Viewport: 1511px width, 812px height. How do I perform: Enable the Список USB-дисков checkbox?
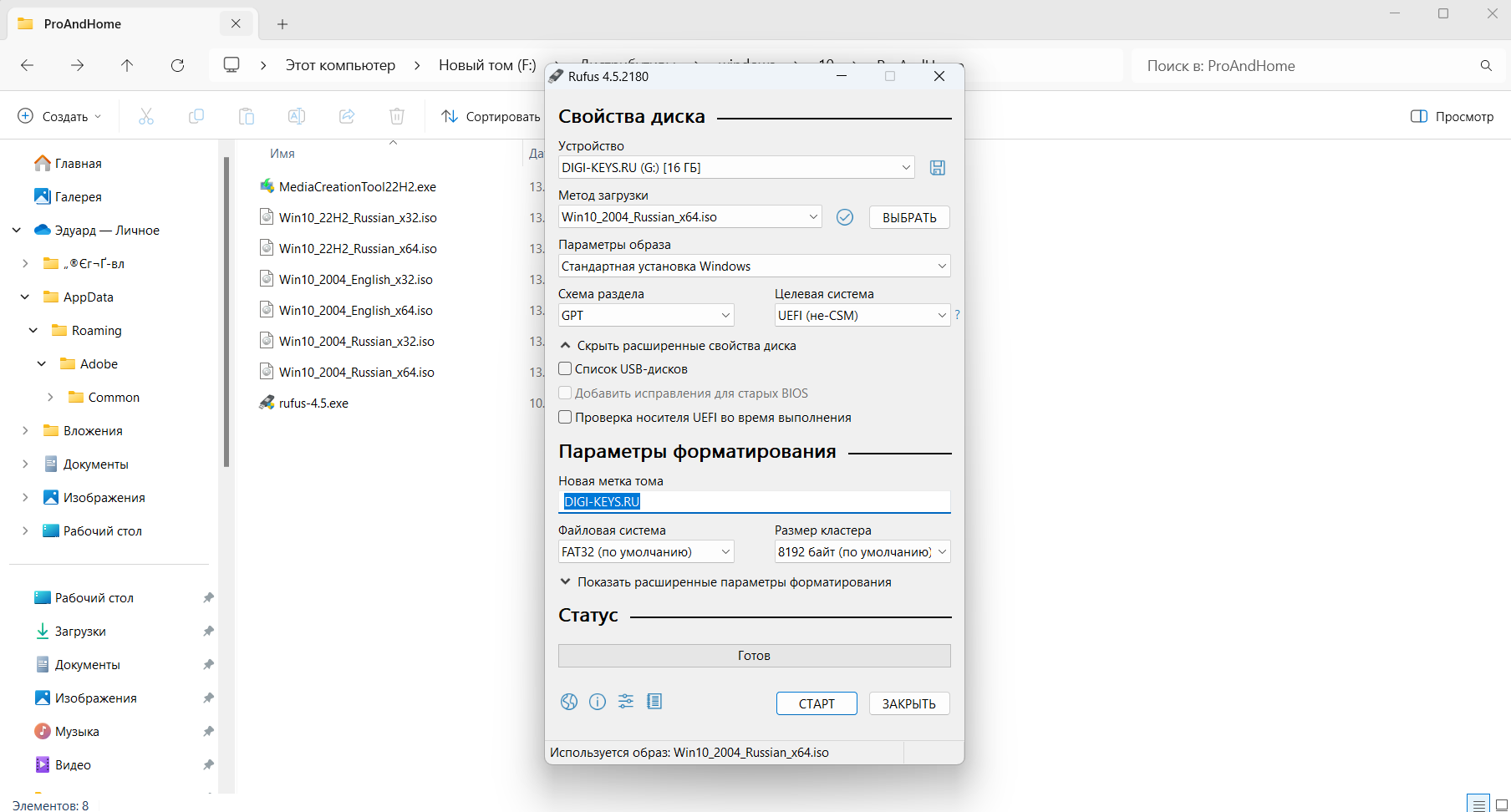click(566, 368)
